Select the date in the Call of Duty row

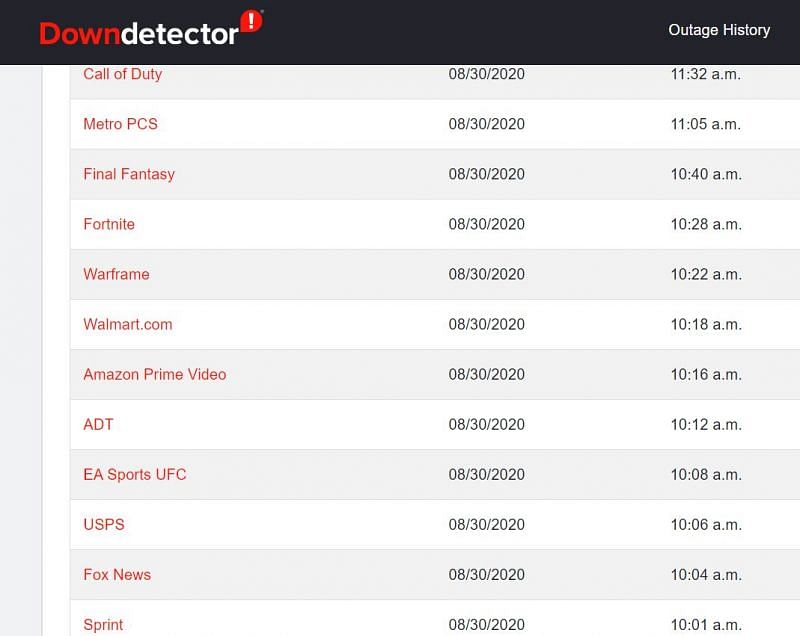[487, 74]
